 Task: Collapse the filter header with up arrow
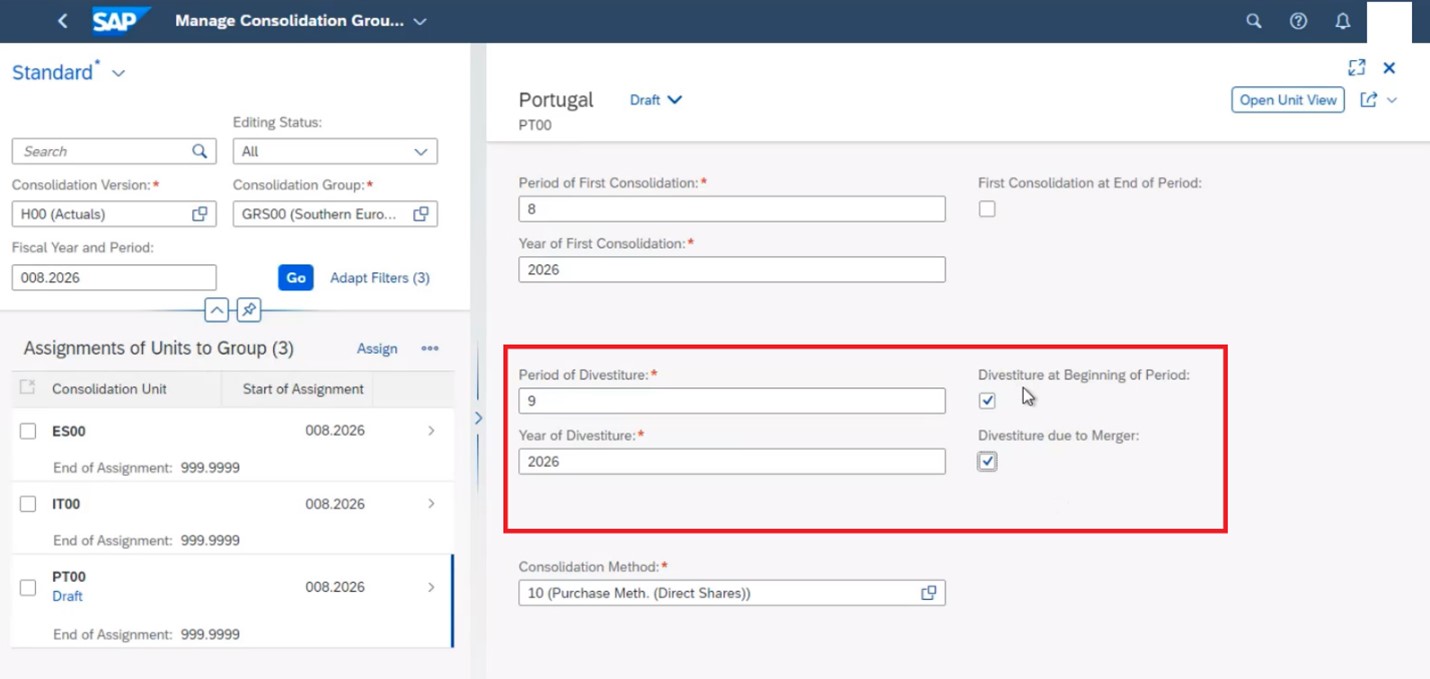pyautogui.click(x=217, y=310)
